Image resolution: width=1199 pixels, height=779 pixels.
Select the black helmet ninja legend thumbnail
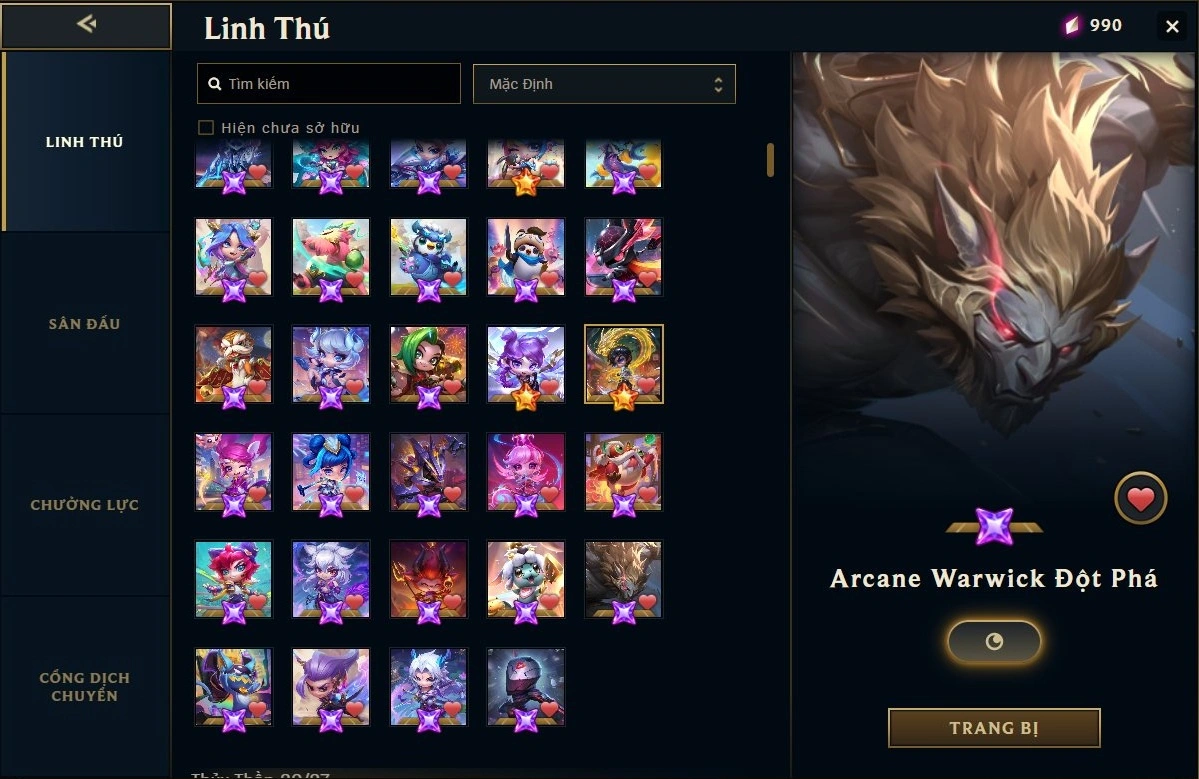tap(526, 686)
